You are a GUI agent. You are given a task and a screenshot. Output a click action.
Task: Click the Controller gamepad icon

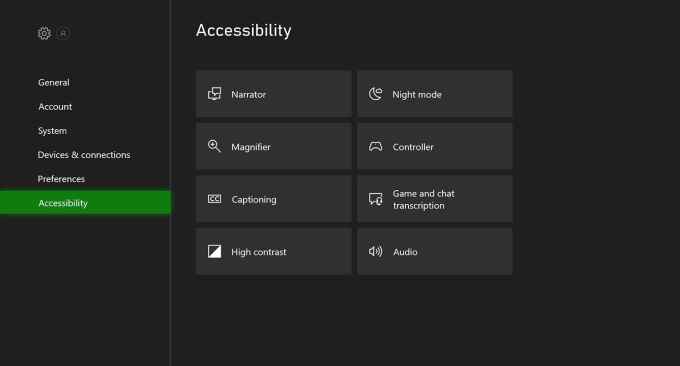[x=376, y=147]
